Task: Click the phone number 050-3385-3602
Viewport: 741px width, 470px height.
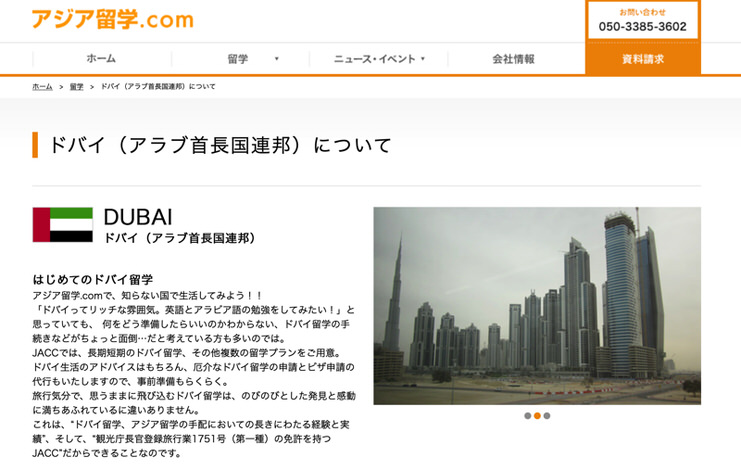Action: pos(642,27)
